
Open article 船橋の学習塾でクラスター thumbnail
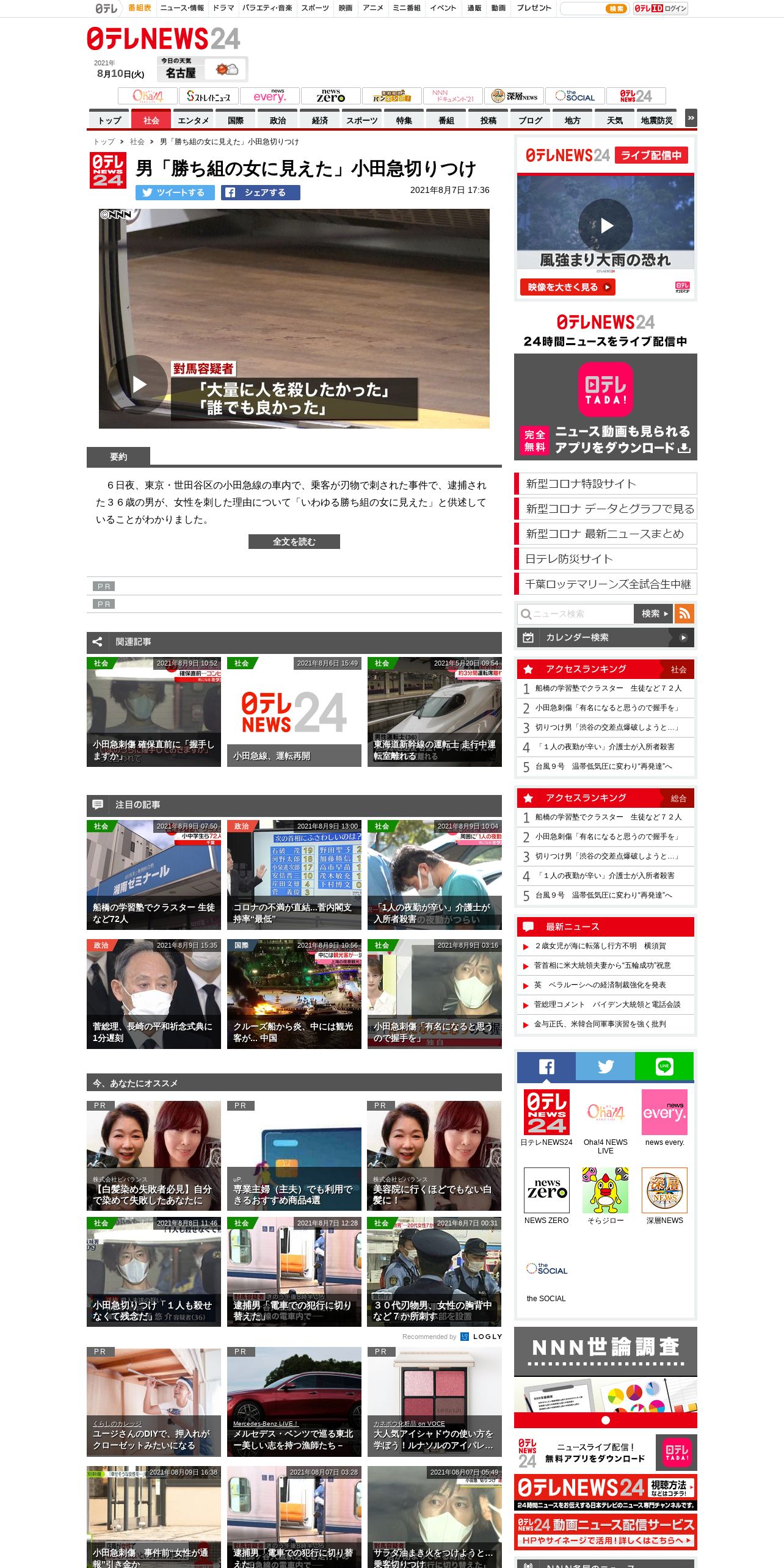[x=154, y=875]
